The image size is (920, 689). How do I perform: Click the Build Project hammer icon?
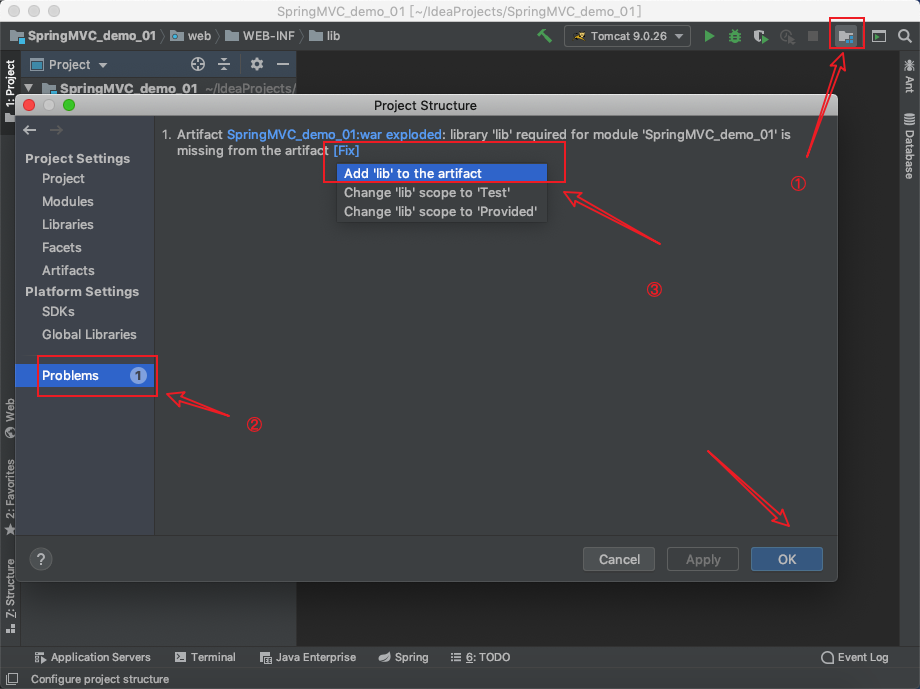(x=544, y=36)
